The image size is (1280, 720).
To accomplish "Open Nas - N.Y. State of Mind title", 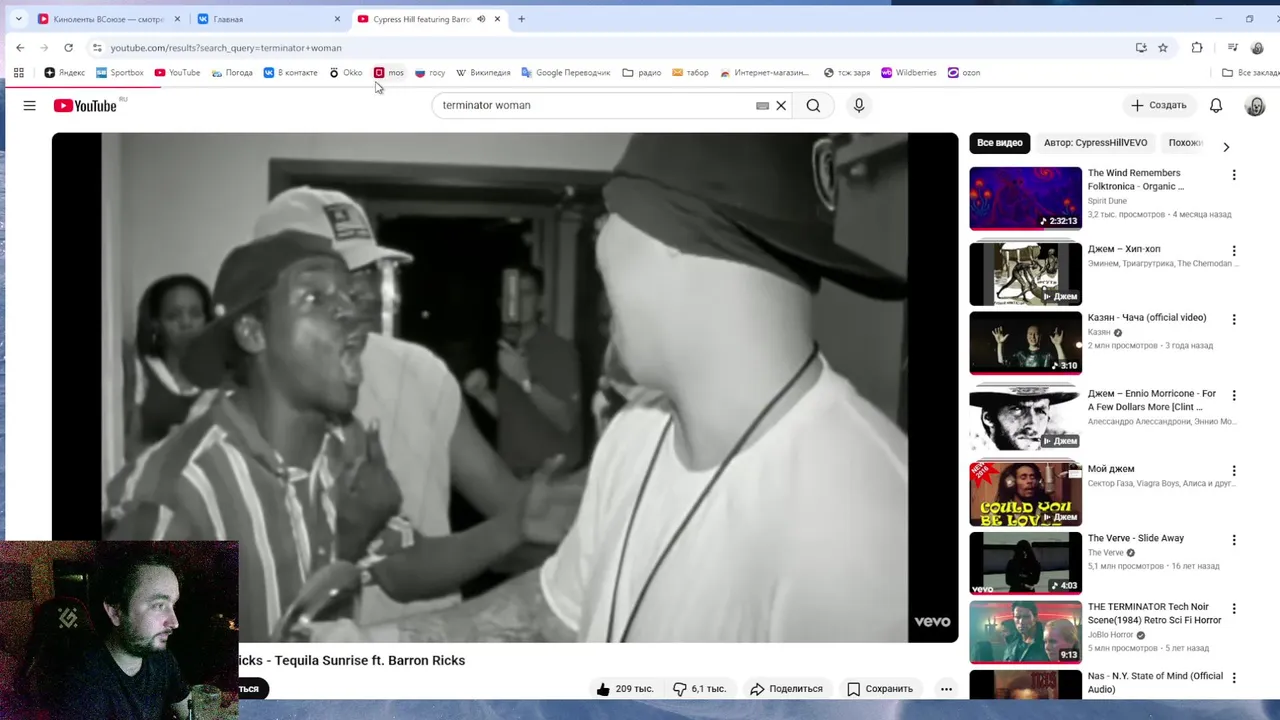I will [1155, 682].
